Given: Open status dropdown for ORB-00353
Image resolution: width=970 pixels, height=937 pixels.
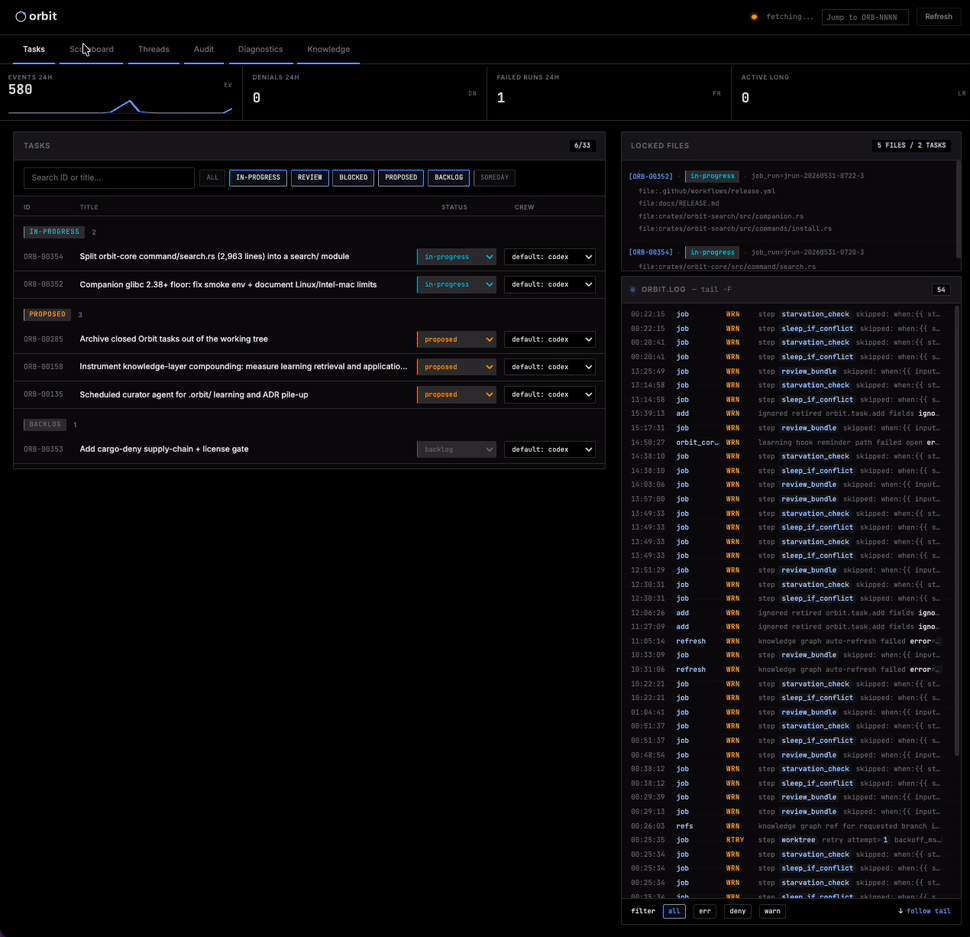Looking at the screenshot, I should click(457, 450).
